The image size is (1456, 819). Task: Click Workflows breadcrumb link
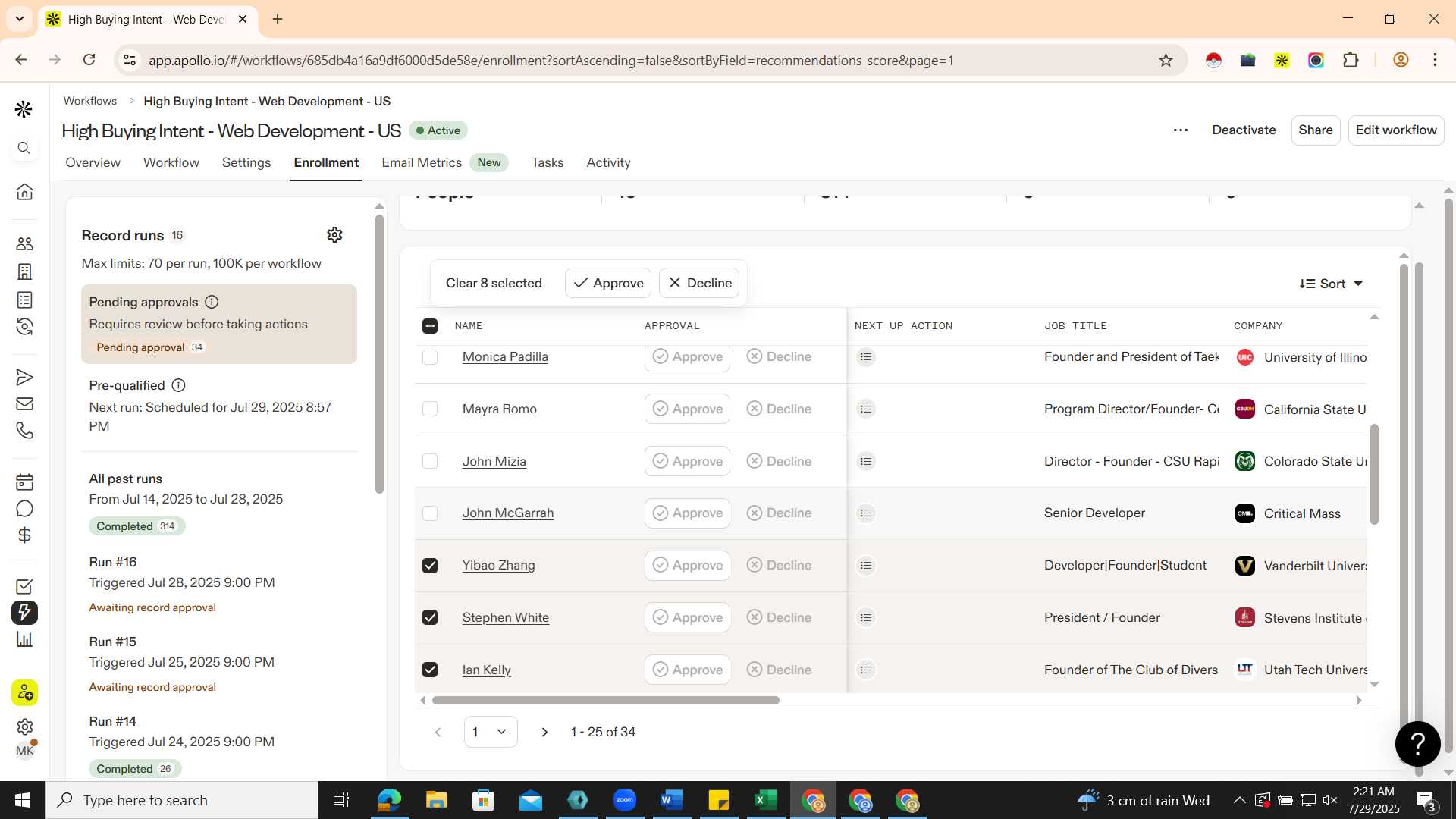pos(89,101)
